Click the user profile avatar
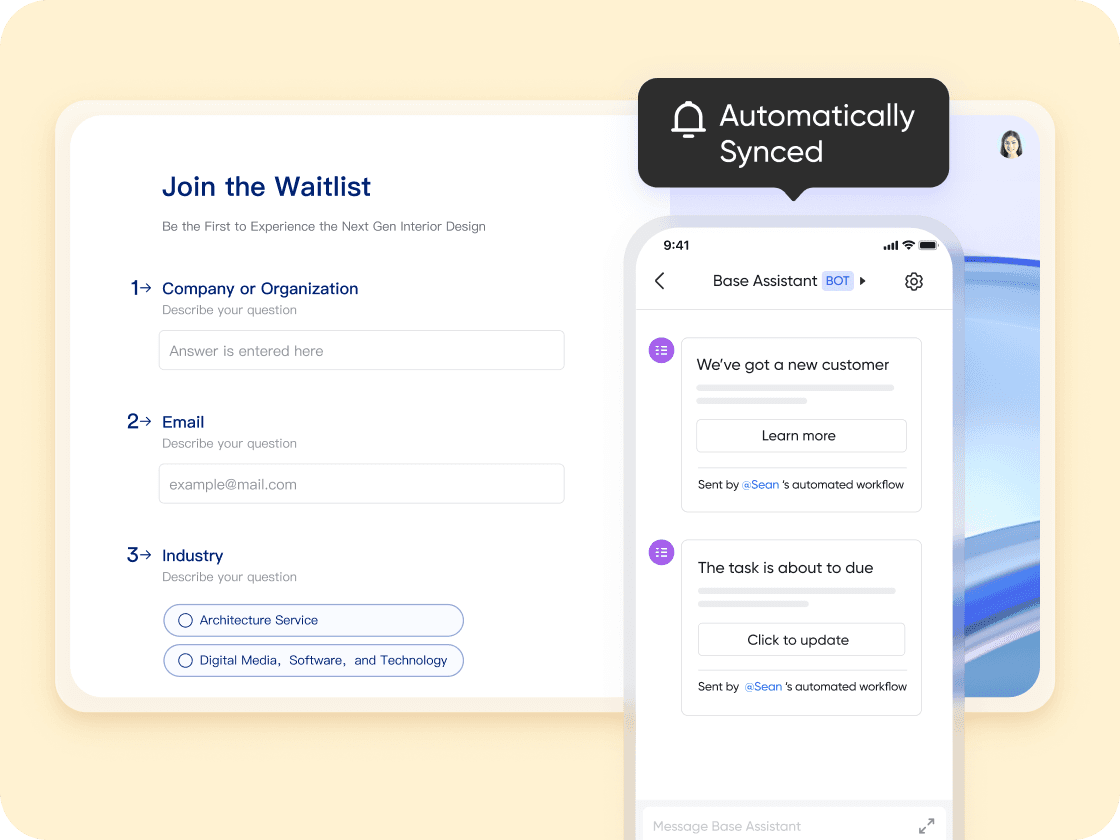The image size is (1120, 840). click(x=1011, y=144)
